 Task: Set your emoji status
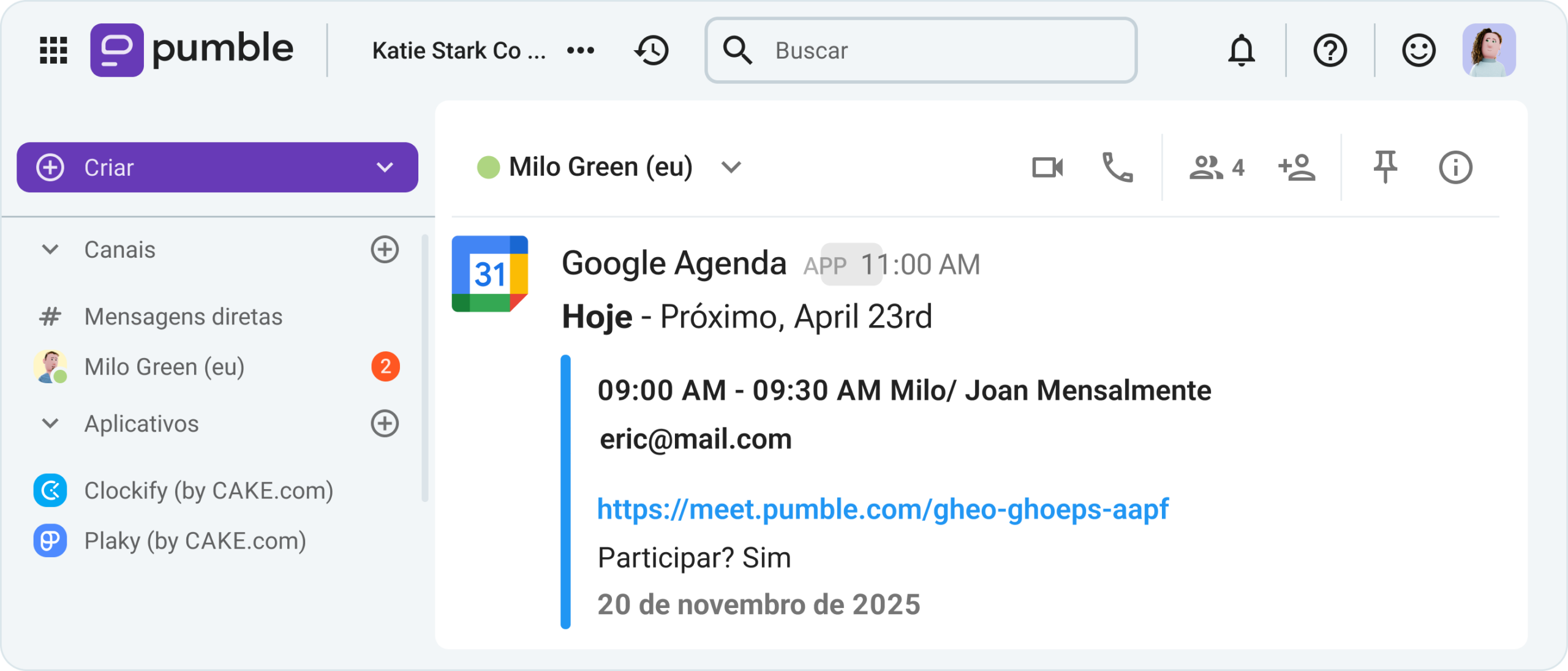coord(1420,50)
